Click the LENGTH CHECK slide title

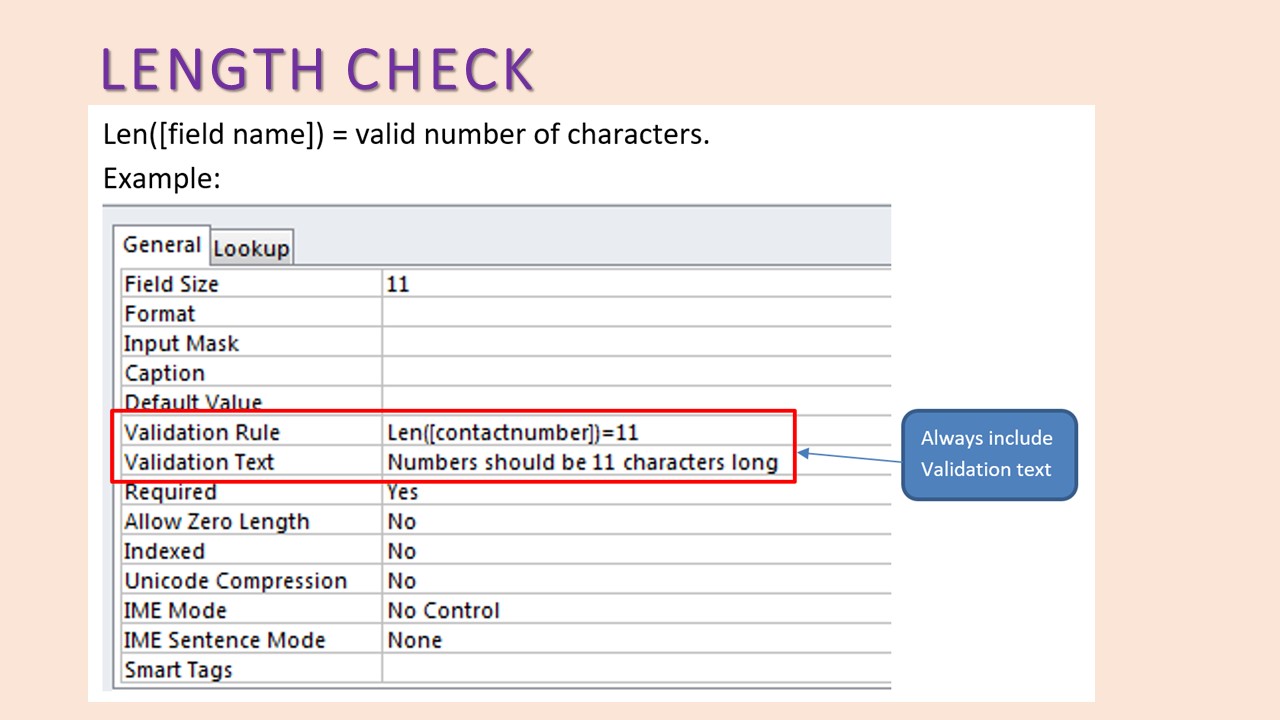(x=318, y=70)
